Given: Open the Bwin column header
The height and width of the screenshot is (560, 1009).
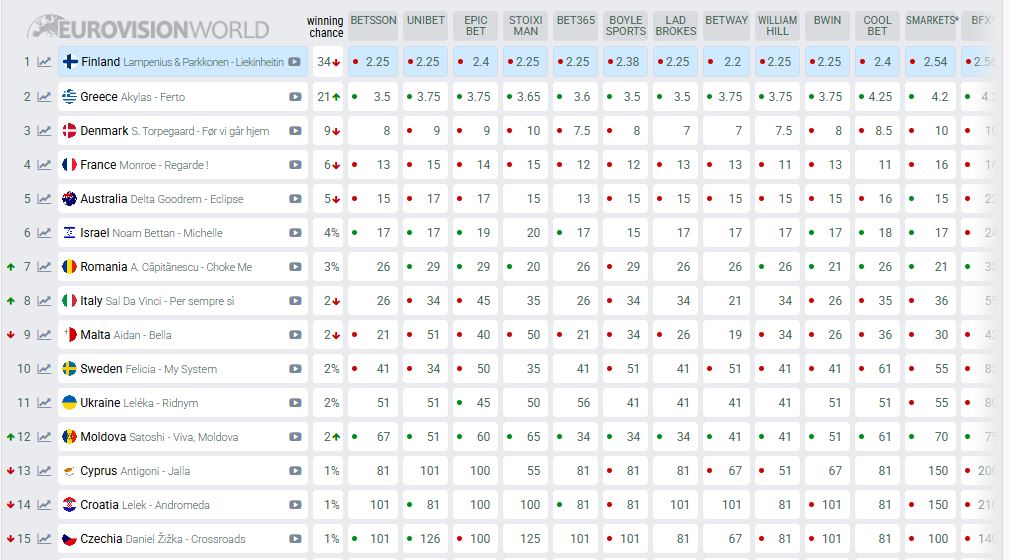Looking at the screenshot, I should [x=828, y=26].
